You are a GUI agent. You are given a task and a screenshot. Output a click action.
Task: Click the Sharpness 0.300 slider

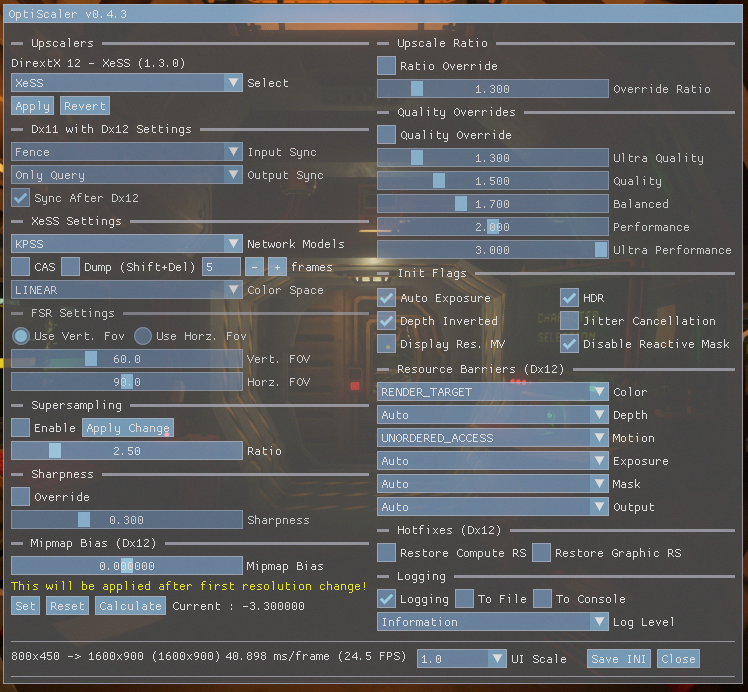pos(126,520)
